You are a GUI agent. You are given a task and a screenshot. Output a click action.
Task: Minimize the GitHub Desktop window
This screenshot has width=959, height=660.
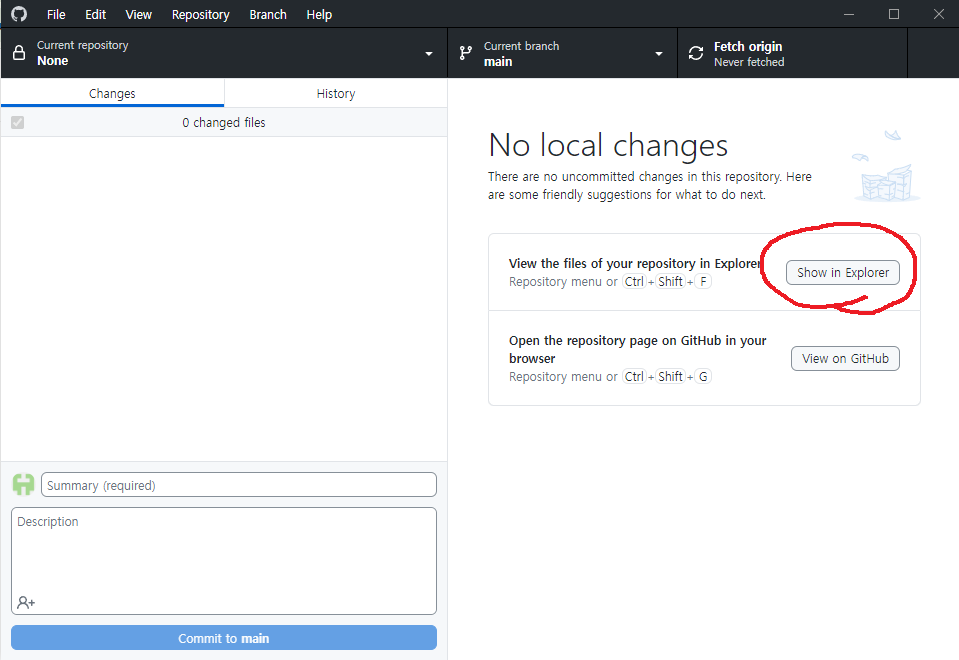click(x=849, y=14)
